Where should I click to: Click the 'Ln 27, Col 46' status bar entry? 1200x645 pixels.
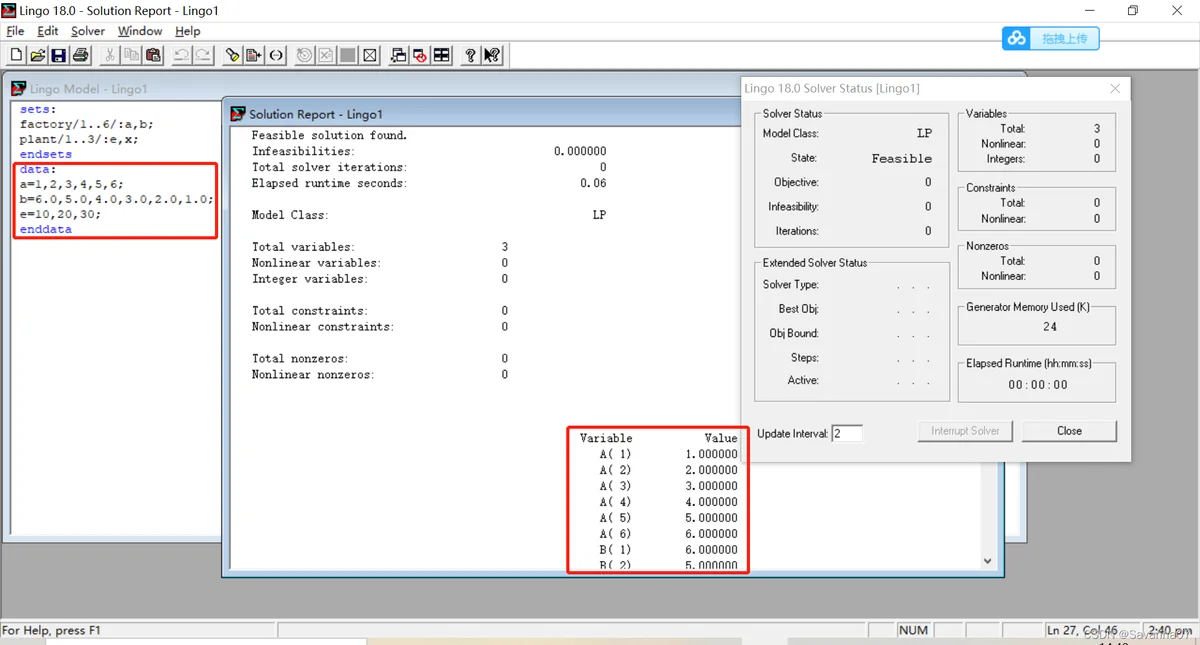[x=1084, y=631]
